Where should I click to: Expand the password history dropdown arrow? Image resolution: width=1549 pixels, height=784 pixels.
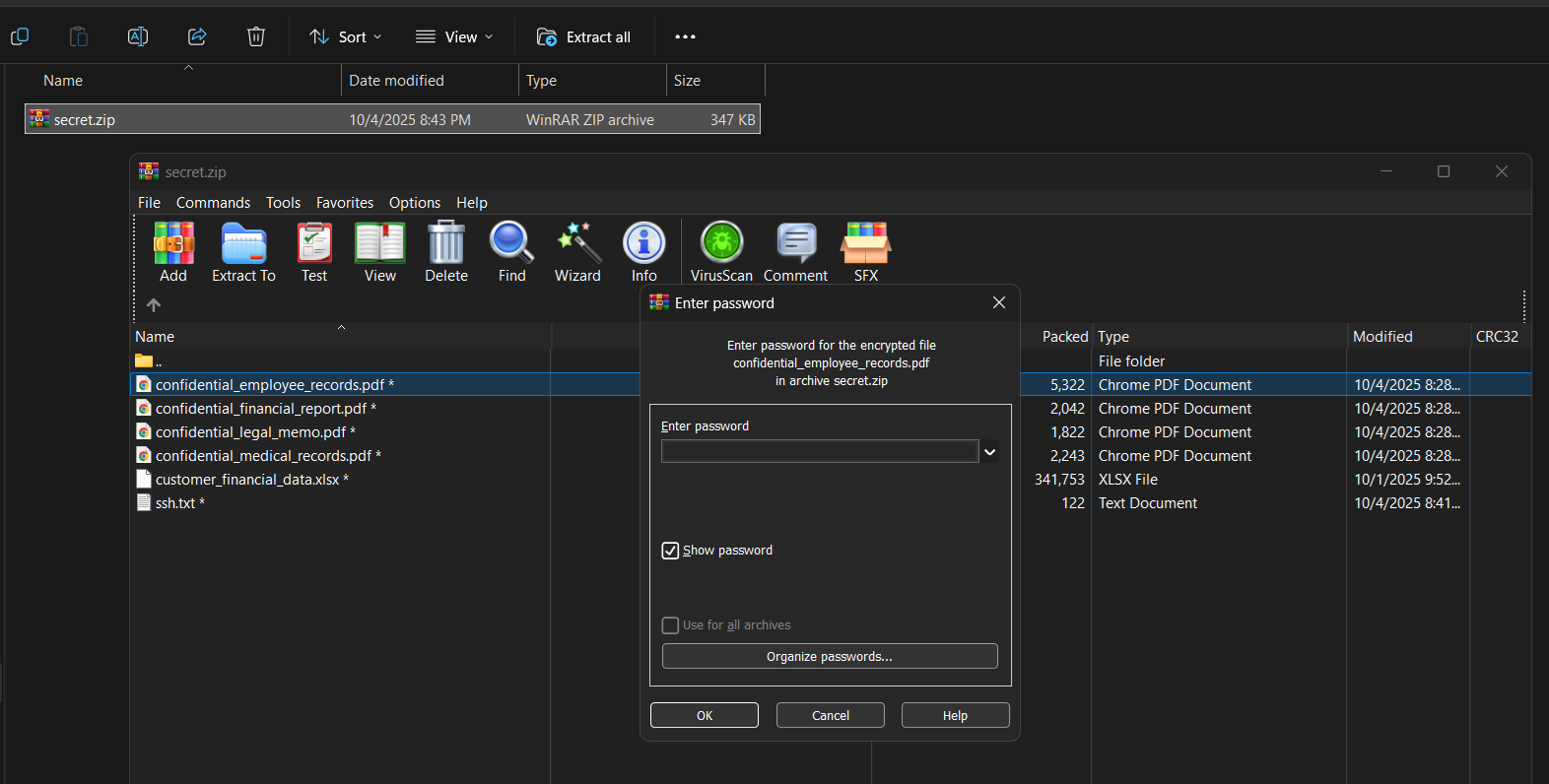tap(990, 452)
